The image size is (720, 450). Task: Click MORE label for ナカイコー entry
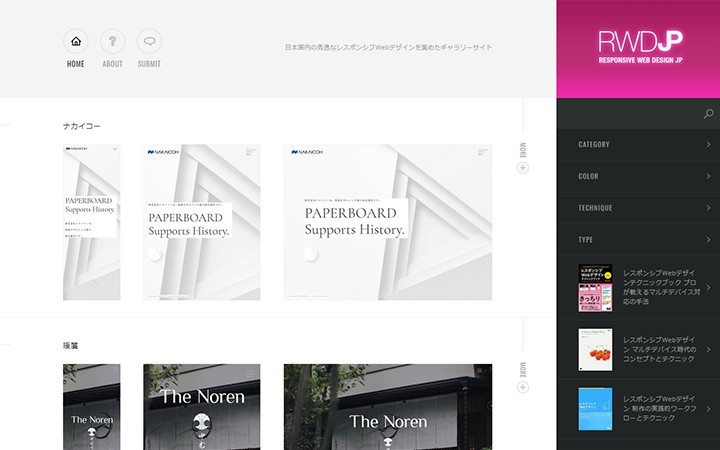coord(523,150)
